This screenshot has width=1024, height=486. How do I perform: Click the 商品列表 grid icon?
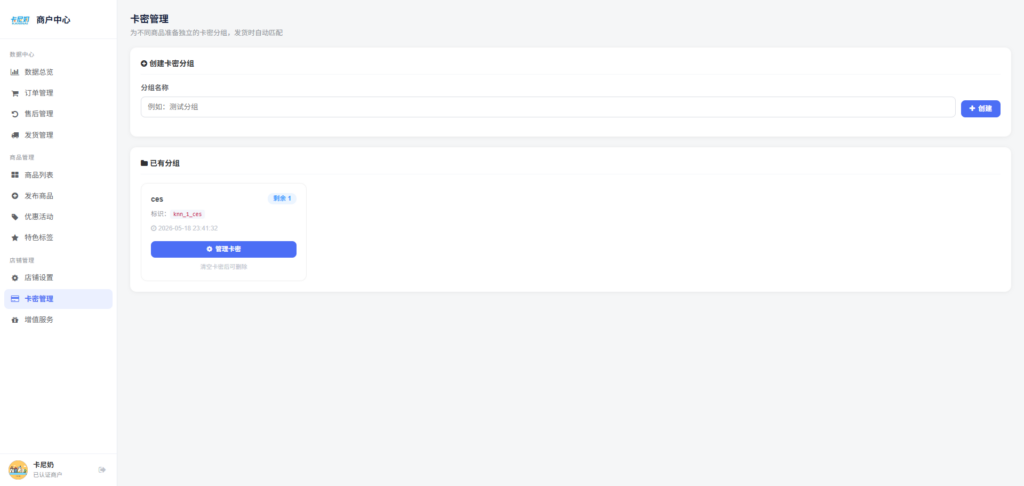pyautogui.click(x=15, y=175)
